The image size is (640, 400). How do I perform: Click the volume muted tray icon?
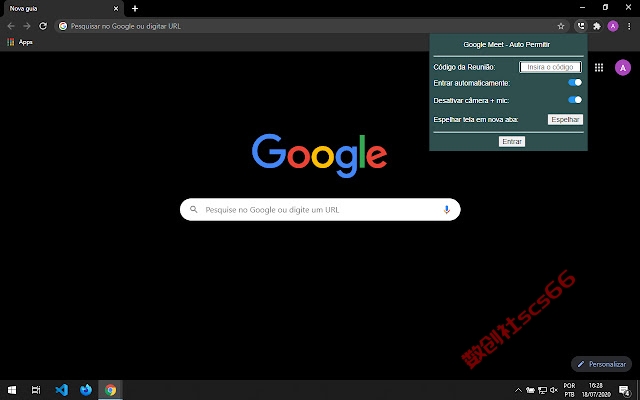pyautogui.click(x=554, y=390)
